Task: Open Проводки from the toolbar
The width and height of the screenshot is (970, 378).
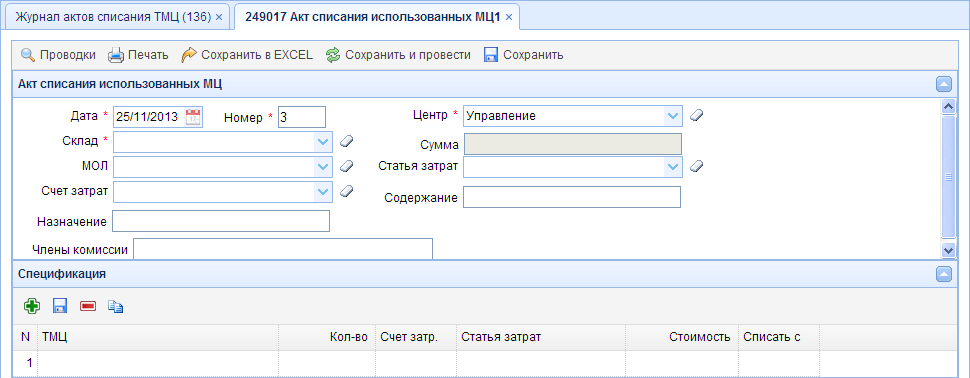Action: [58, 55]
